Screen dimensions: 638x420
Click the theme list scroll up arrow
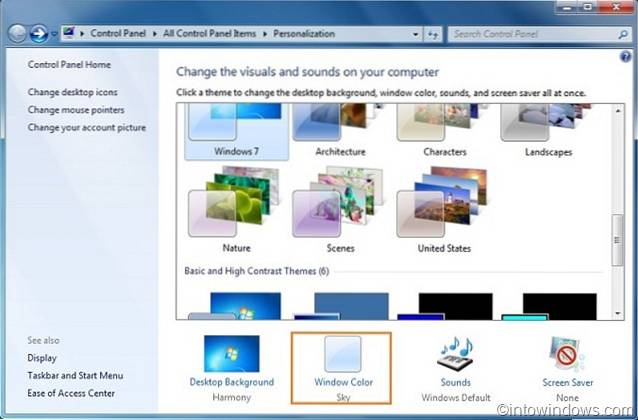click(x=618, y=110)
